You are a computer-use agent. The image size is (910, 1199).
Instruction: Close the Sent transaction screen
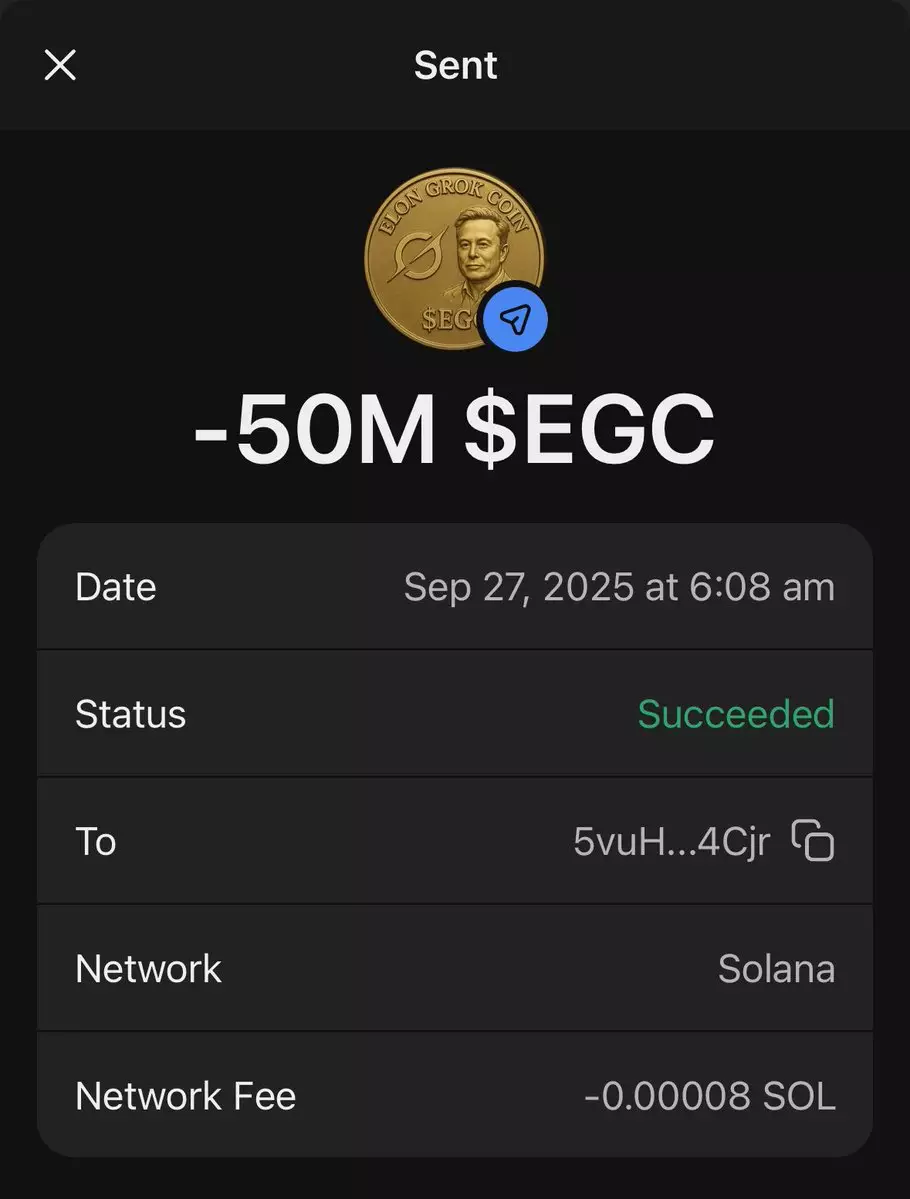(60, 66)
